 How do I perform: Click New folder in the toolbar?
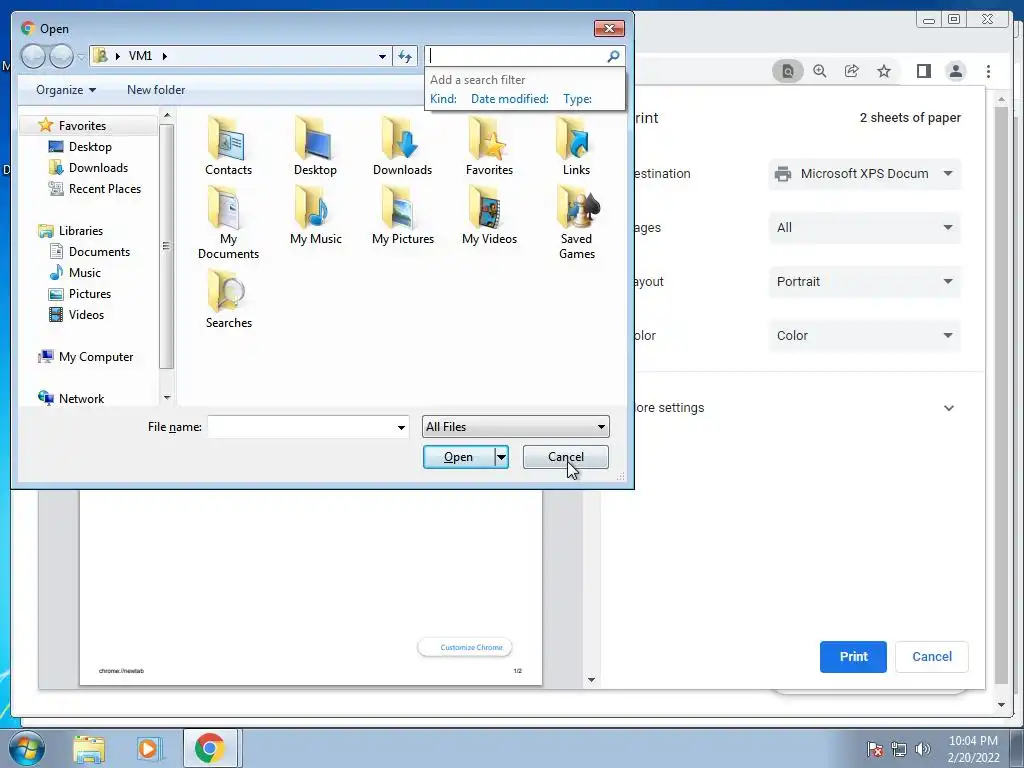[x=156, y=90]
